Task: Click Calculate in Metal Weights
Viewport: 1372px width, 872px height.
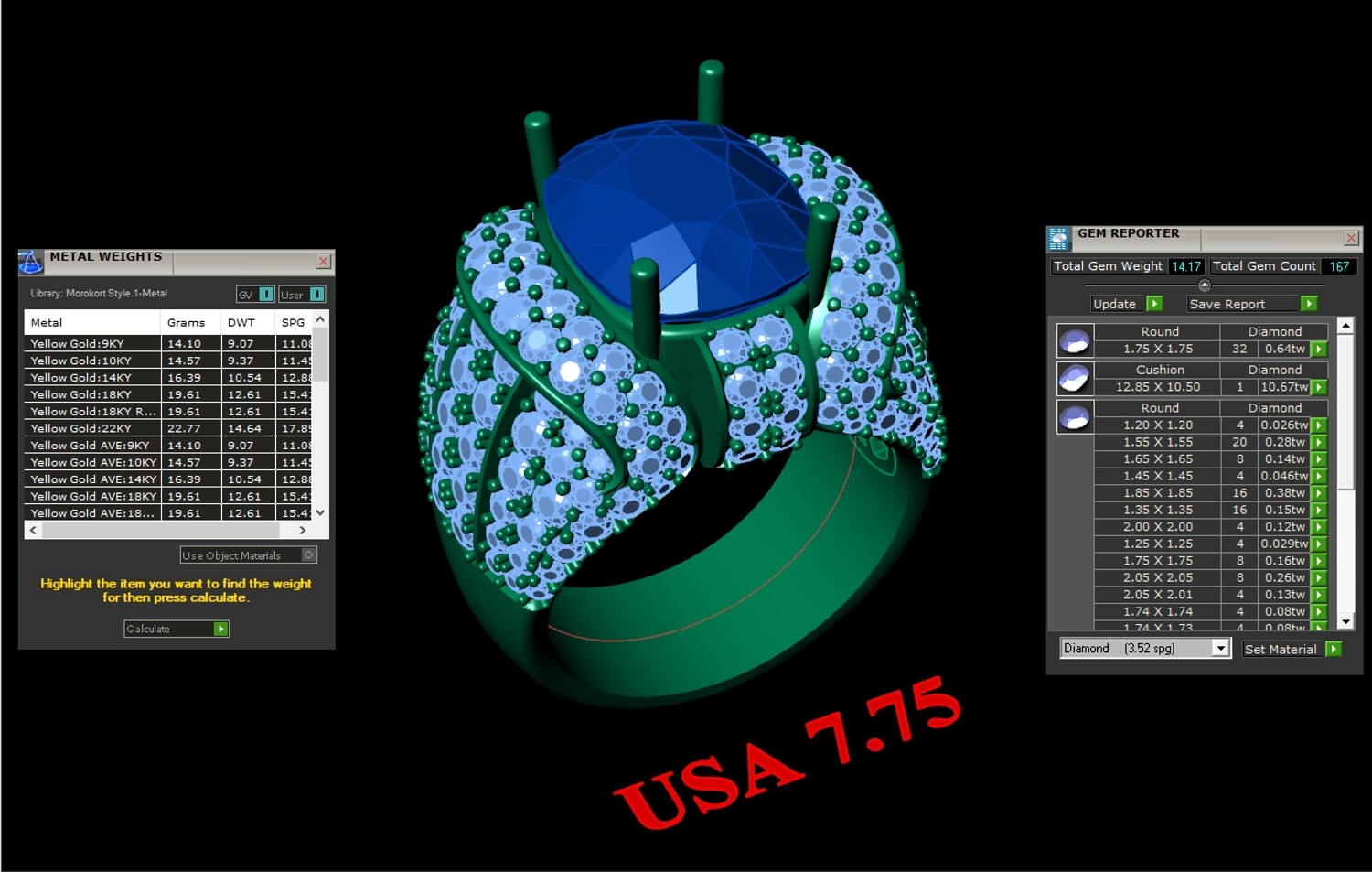Action: 177,630
